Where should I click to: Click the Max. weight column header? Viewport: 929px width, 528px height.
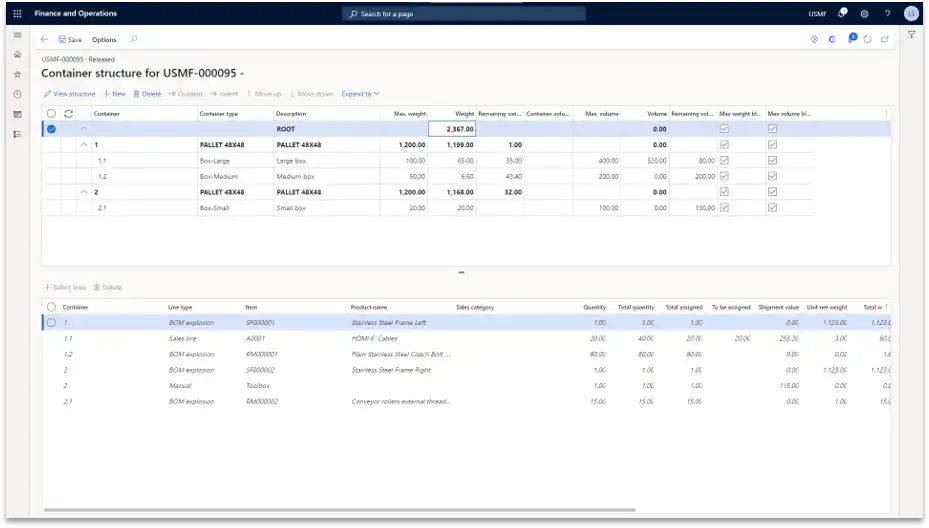click(409, 114)
